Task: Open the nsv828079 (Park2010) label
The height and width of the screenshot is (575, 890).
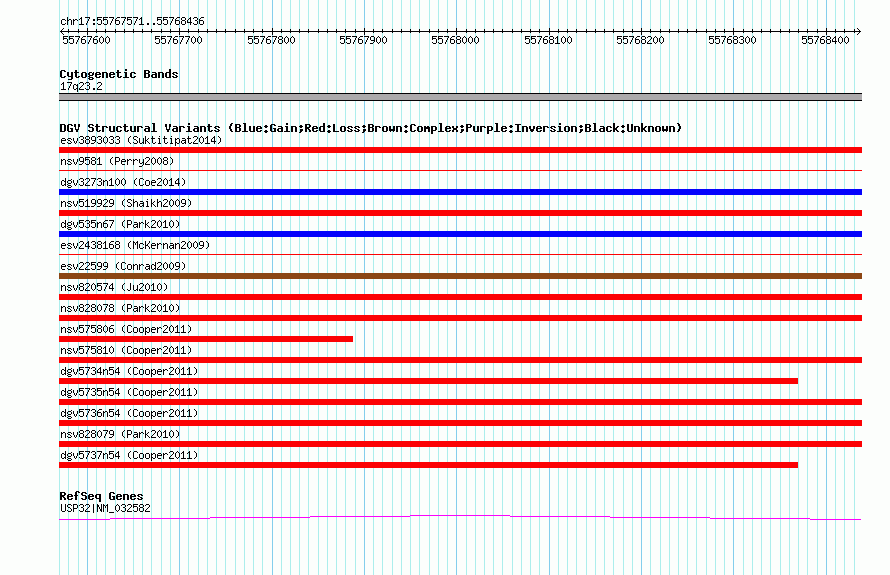Action: (120, 434)
